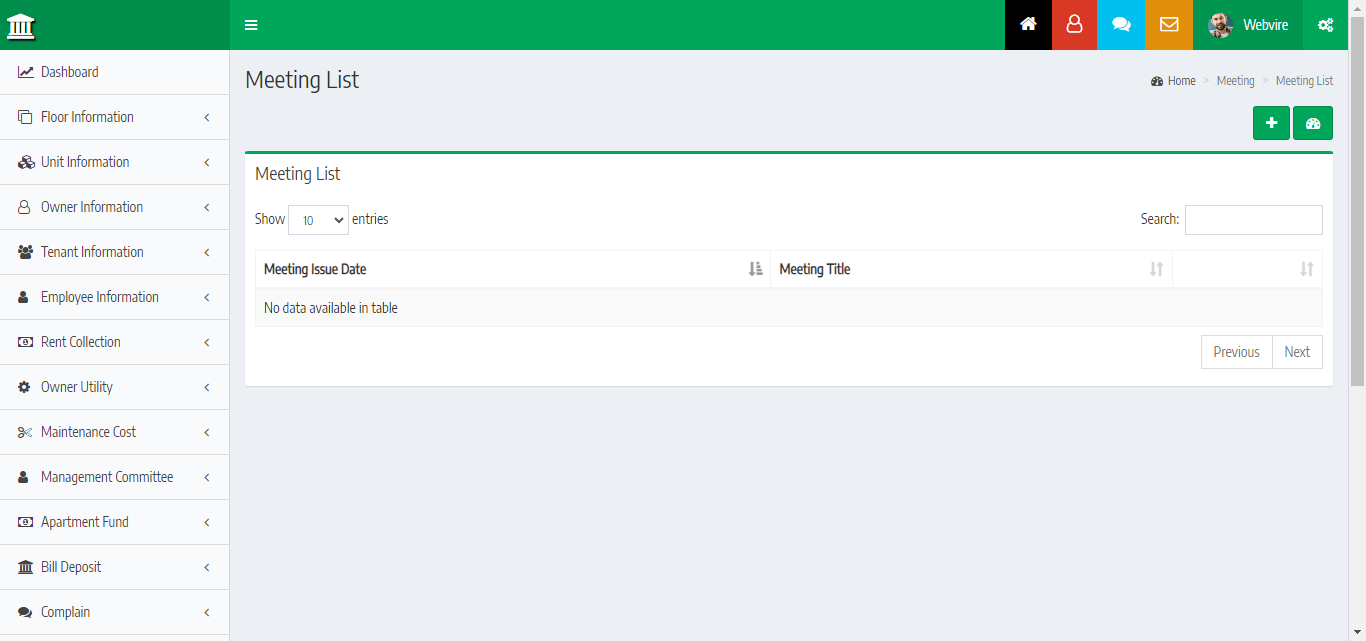The height and width of the screenshot is (641, 1366).
Task: Expand the Floor Information menu
Action: coord(115,117)
